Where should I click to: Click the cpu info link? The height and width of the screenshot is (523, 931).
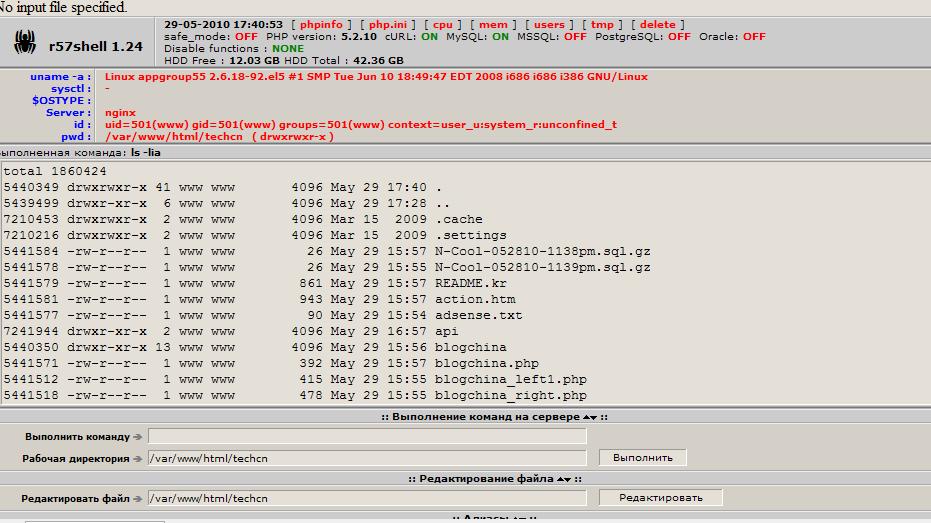point(443,24)
